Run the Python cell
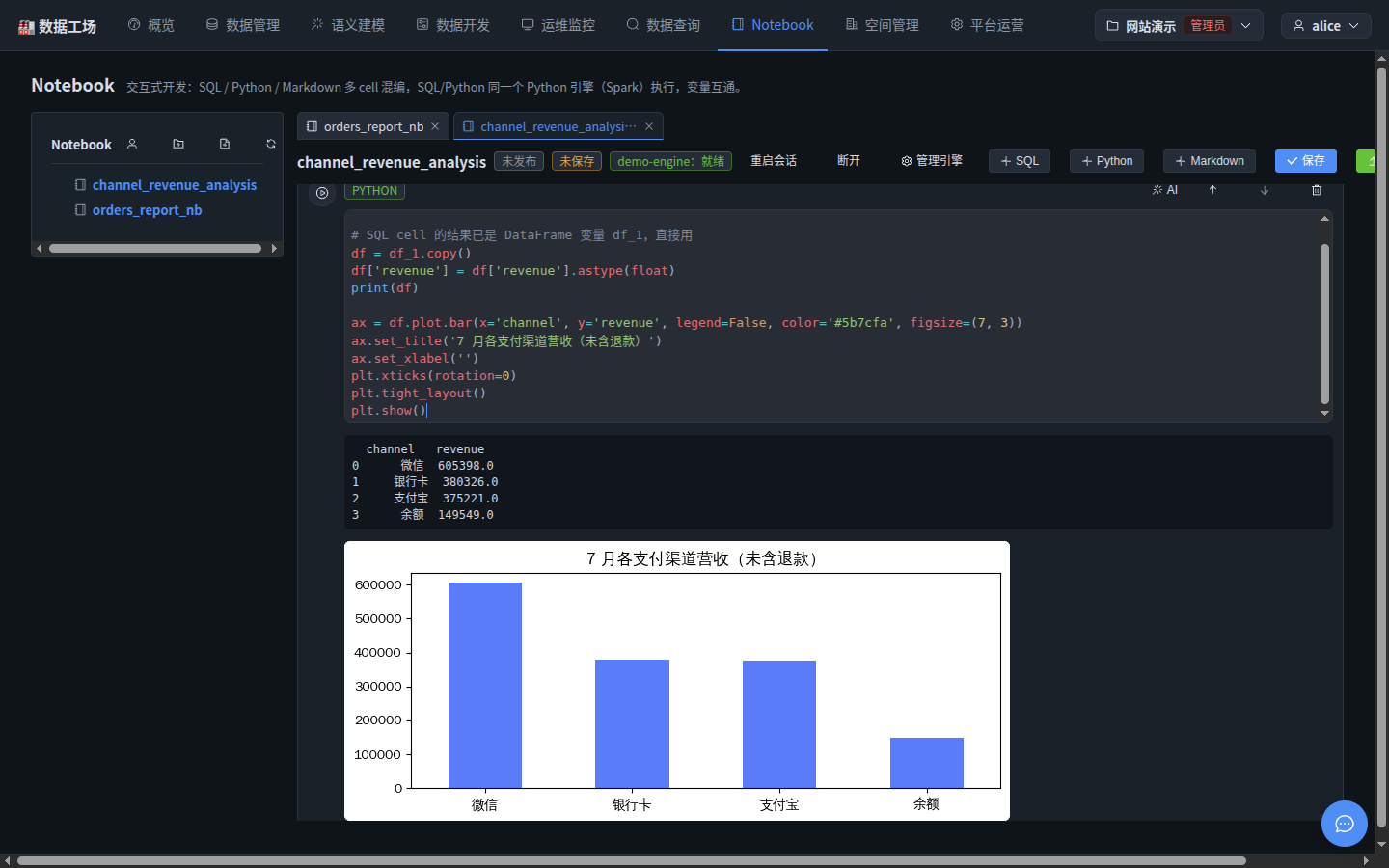The image size is (1389, 868). coord(322,193)
